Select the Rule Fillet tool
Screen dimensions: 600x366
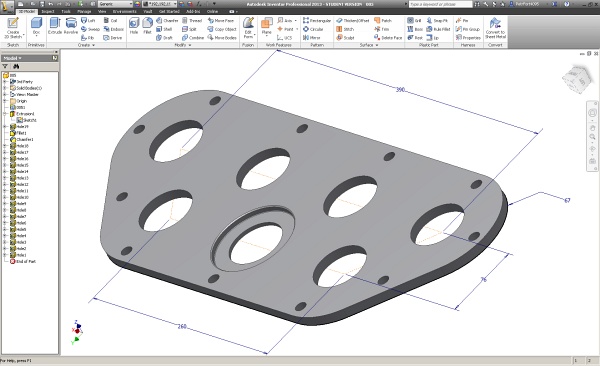[438, 29]
